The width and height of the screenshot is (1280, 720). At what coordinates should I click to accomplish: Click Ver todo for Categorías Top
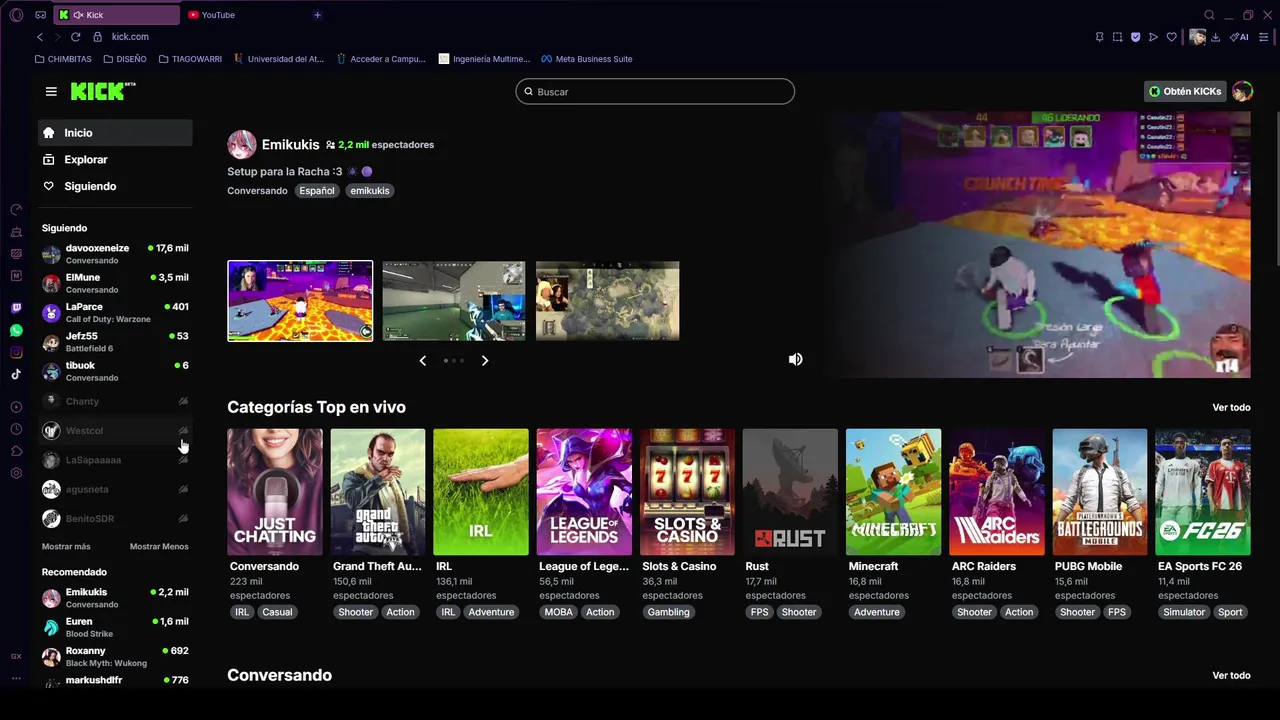pos(1231,408)
